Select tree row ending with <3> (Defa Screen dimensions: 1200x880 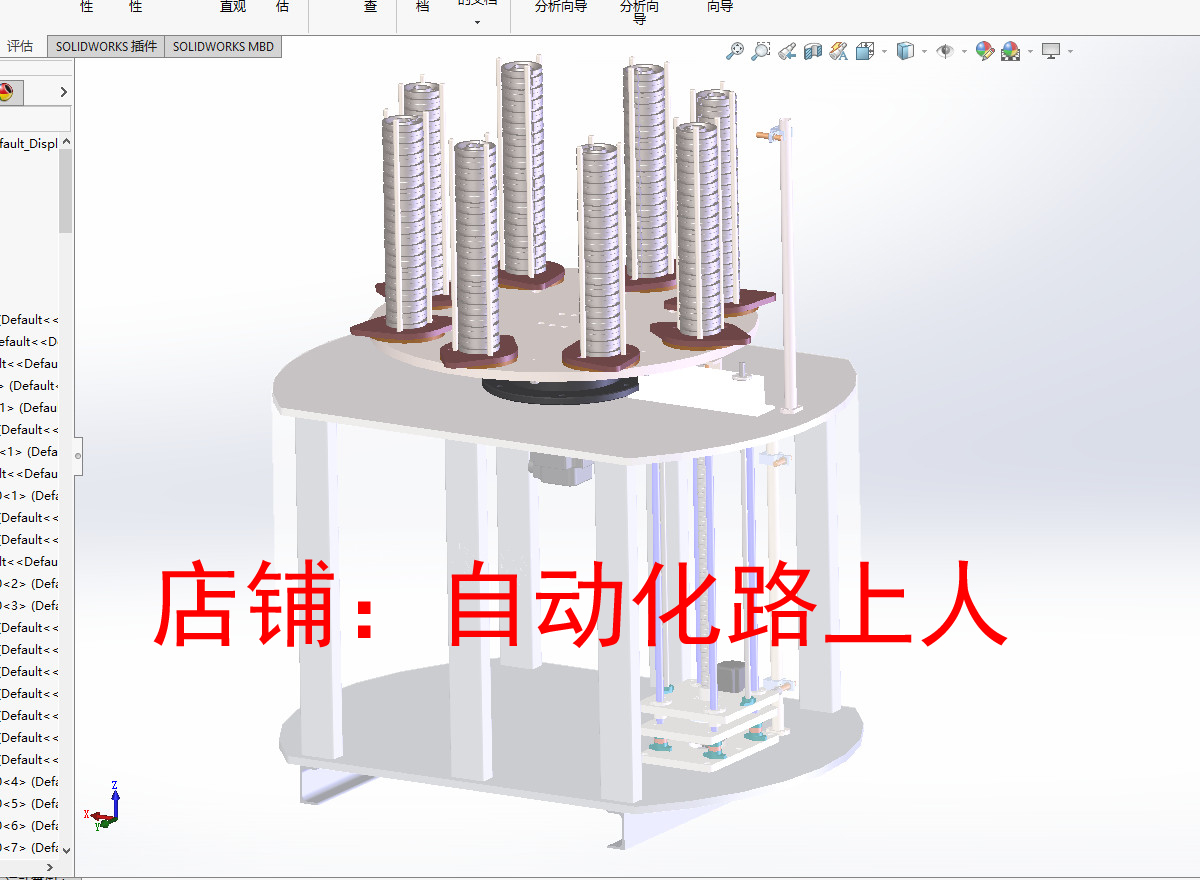(x=30, y=605)
